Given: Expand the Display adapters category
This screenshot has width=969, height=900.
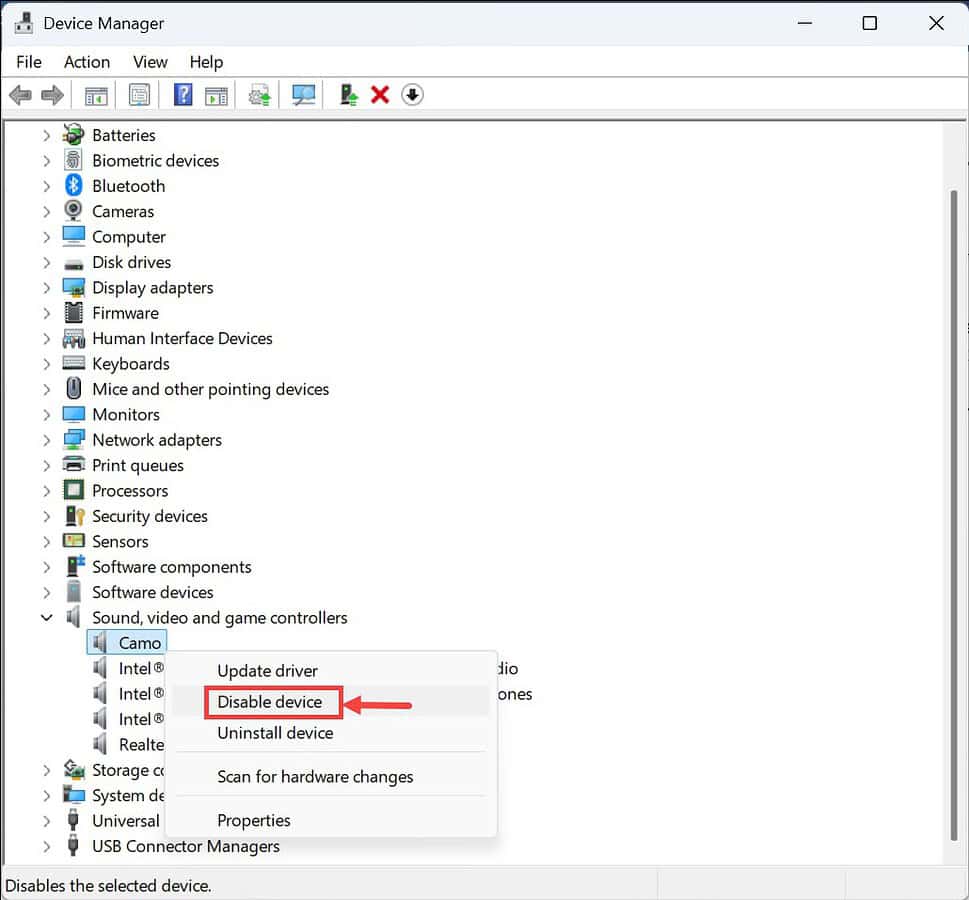Looking at the screenshot, I should 46,288.
